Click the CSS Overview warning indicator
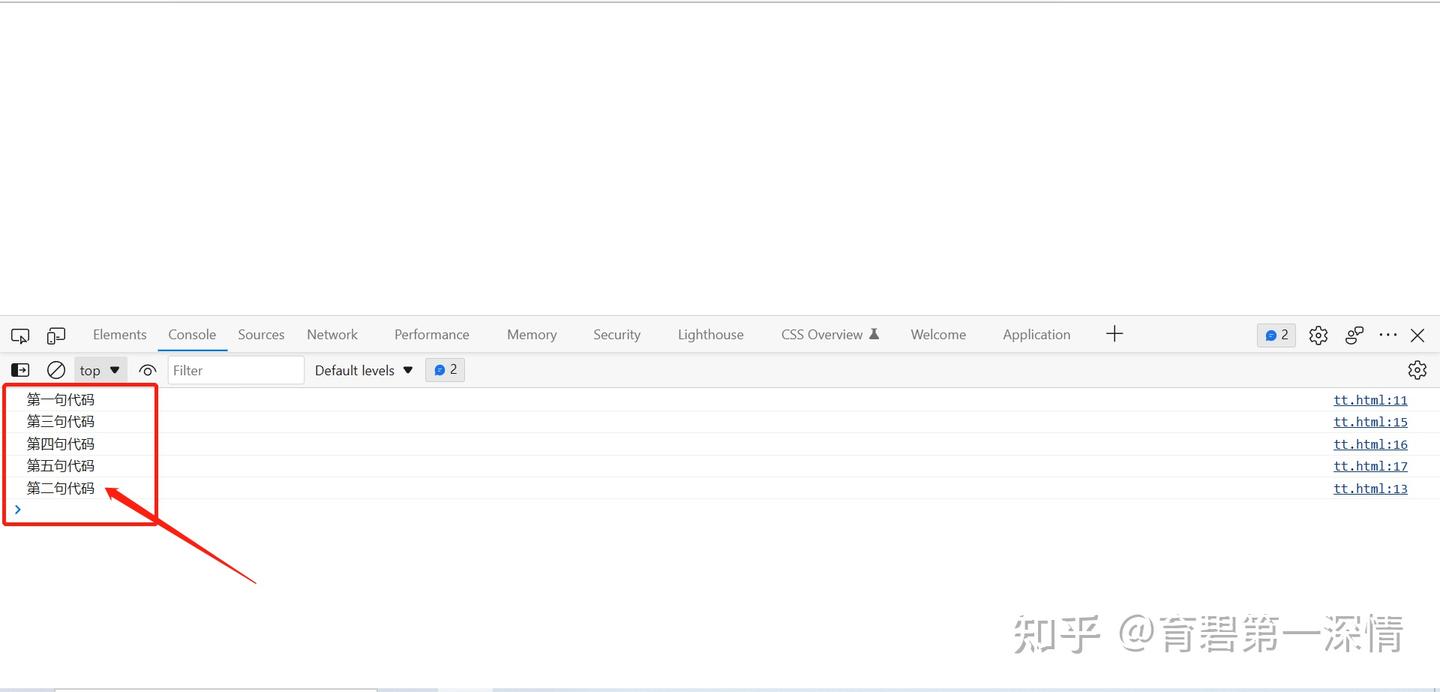Screen dimensions: 1440x692 click(x=873, y=334)
